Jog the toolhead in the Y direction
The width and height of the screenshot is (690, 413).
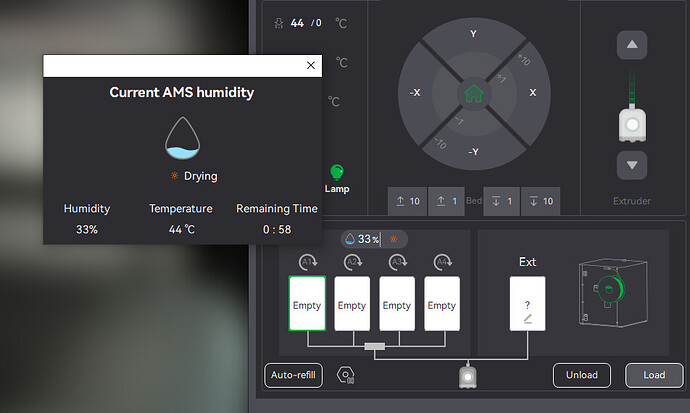(473, 34)
